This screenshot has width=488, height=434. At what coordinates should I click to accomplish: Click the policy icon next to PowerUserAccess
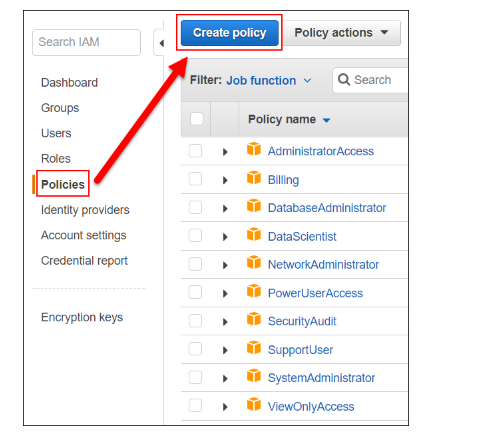click(254, 291)
